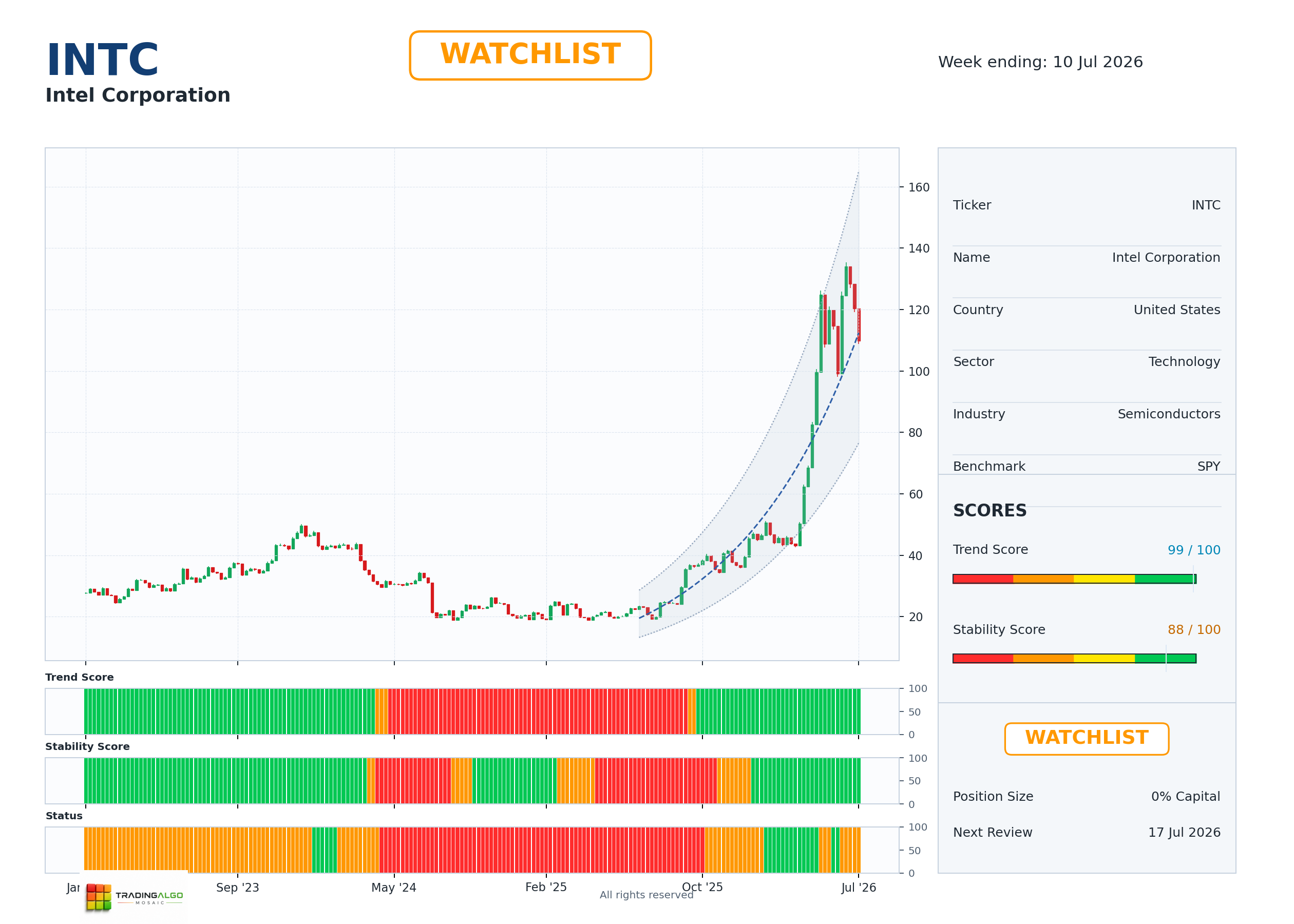Click the 'Oct '25' x-axis label
The width and height of the screenshot is (1294, 924).
coord(702,887)
